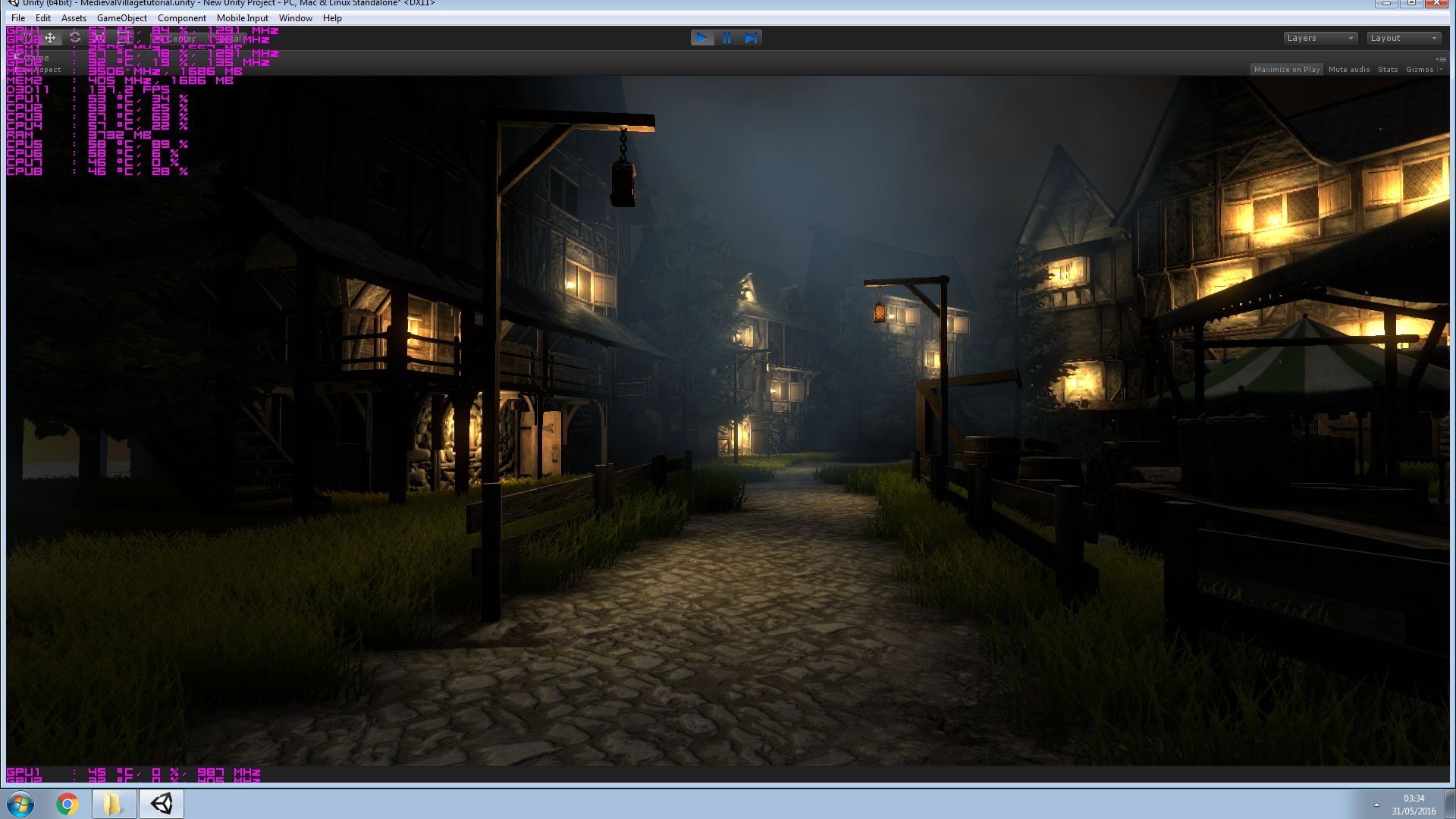Open the Edit menu
Viewport: 1456px width, 819px height.
click(x=43, y=18)
